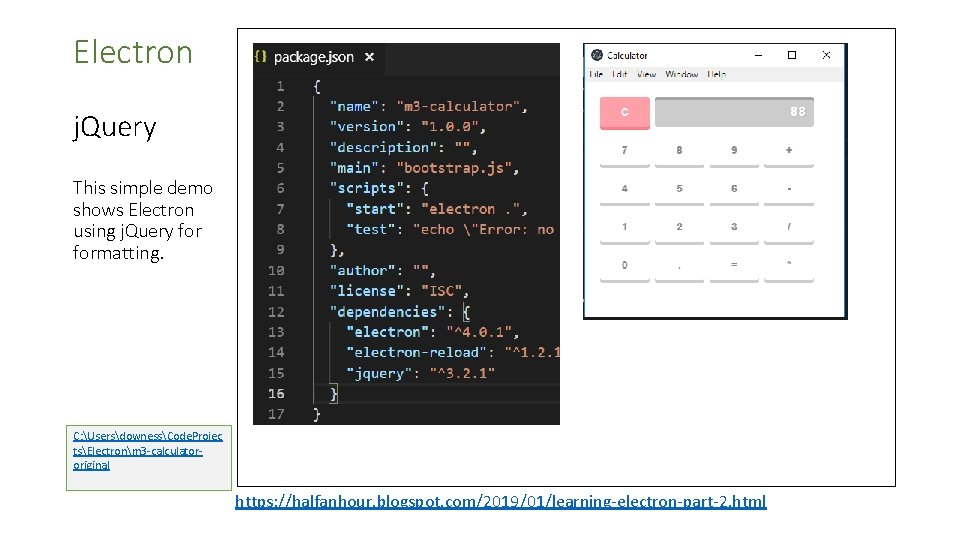This screenshot has width=960, height=540.
Task: Open the File menu in Calculator
Action: pos(596,74)
